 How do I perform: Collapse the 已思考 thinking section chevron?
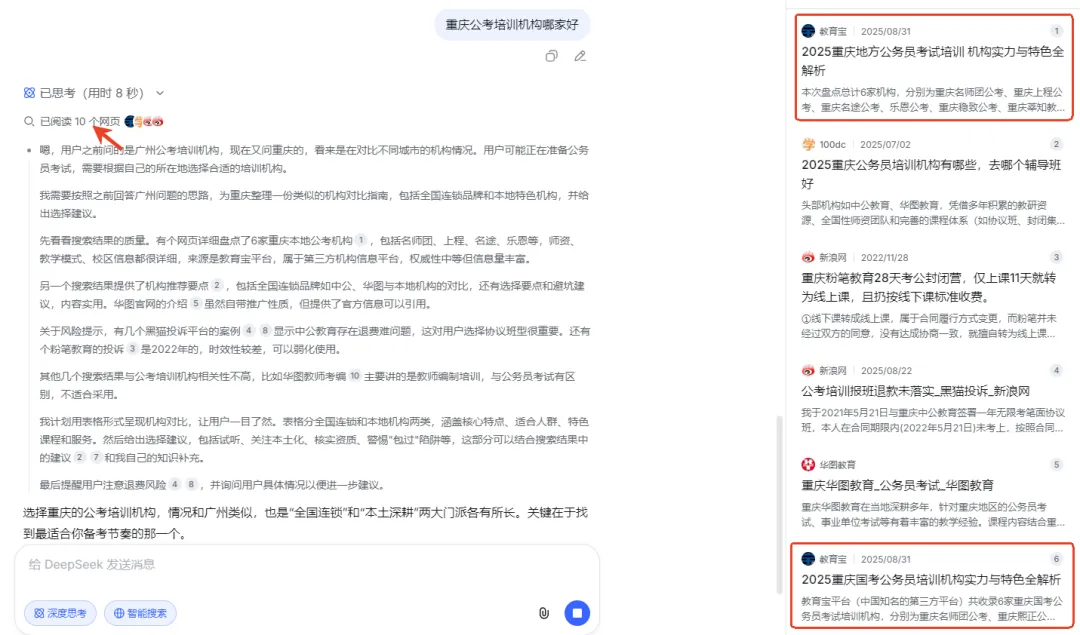click(160, 93)
